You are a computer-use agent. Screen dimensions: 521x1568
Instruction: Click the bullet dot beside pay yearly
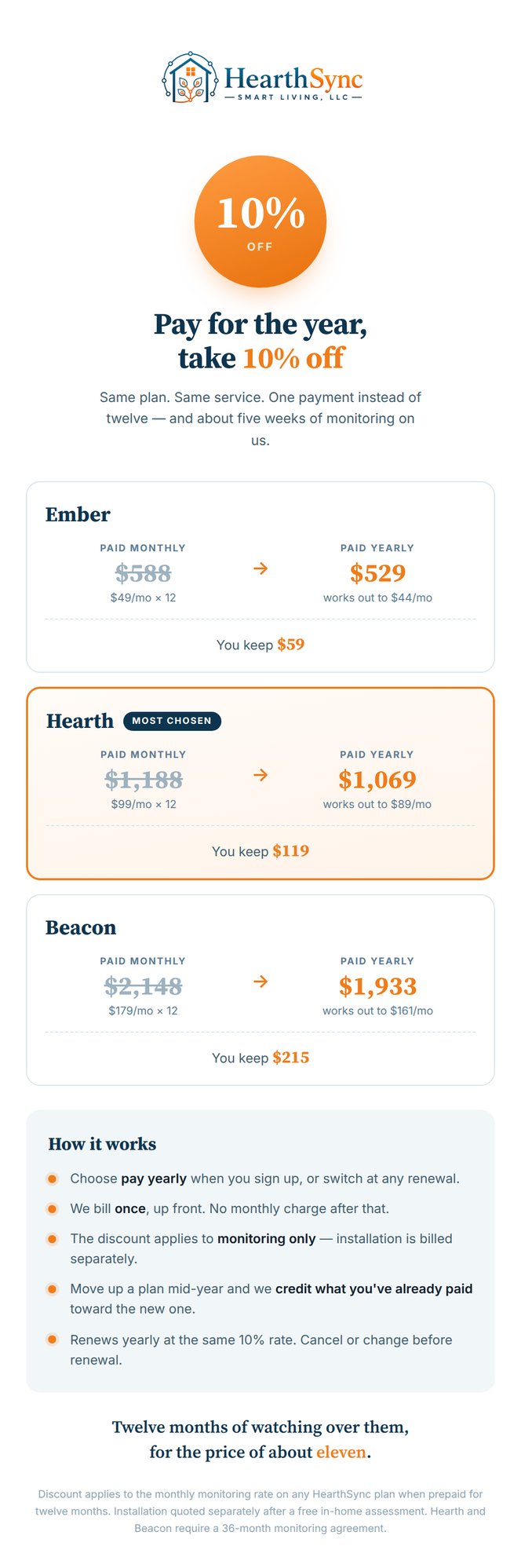point(53,1179)
